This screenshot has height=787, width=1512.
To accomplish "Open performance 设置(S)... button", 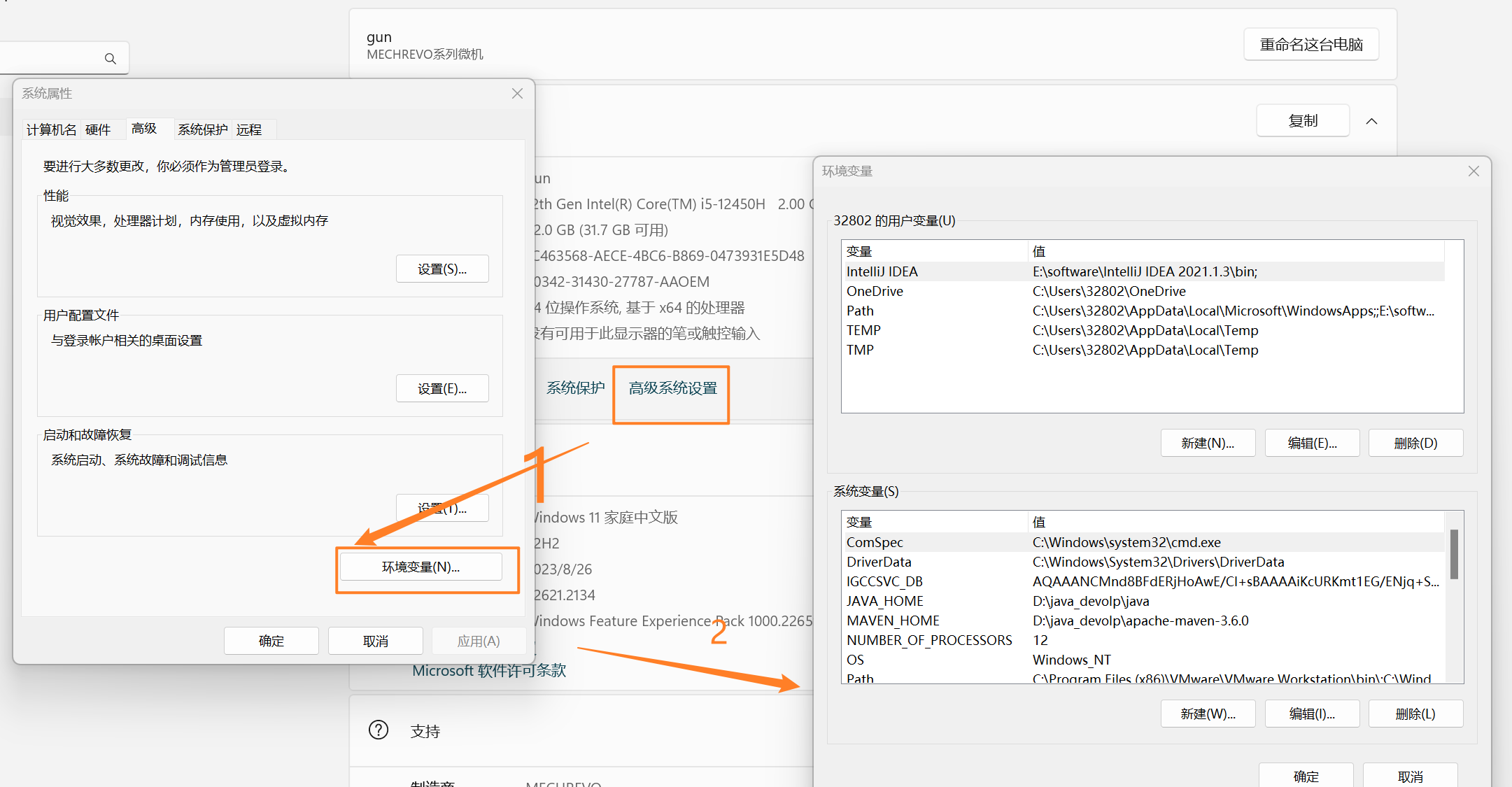I will coord(442,269).
